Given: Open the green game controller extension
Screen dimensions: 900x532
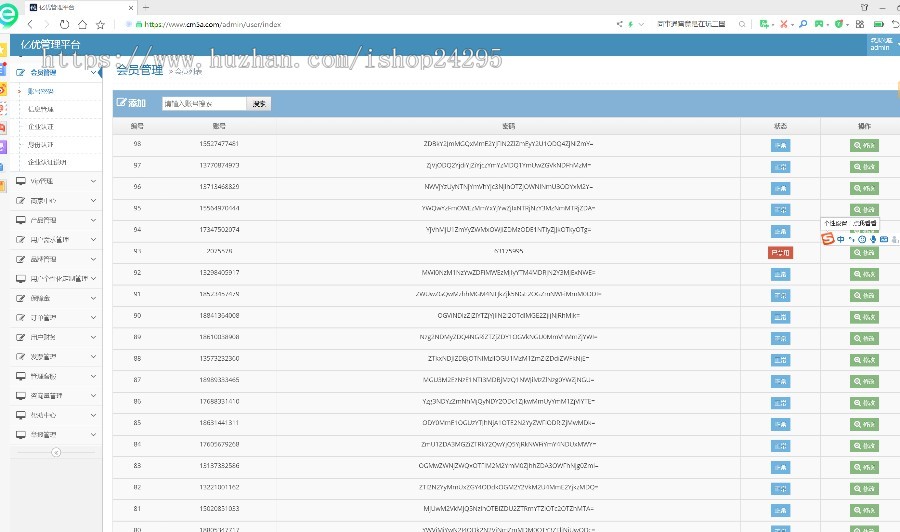Looking at the screenshot, I should click(x=819, y=24).
